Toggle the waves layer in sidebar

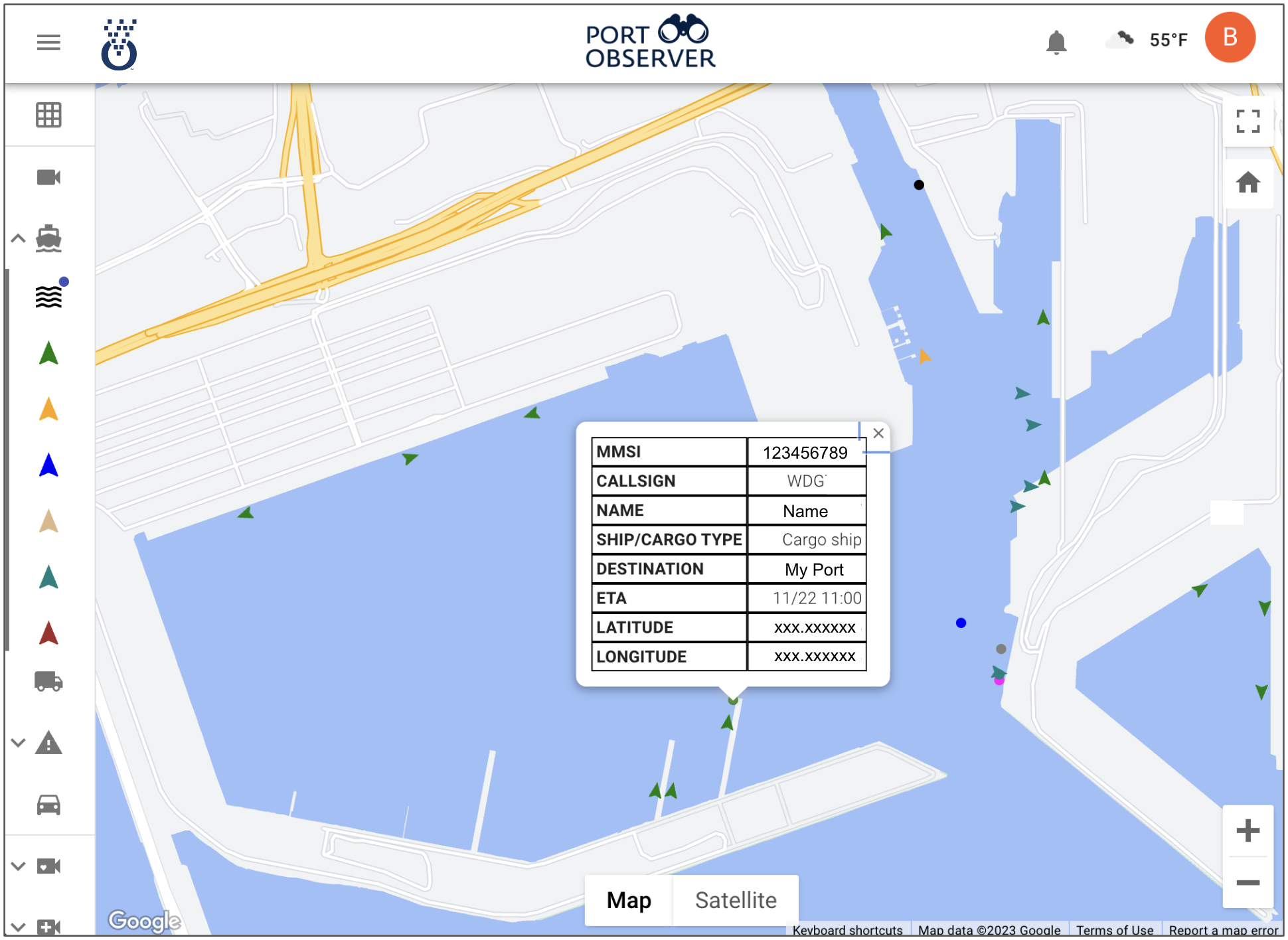(48, 296)
